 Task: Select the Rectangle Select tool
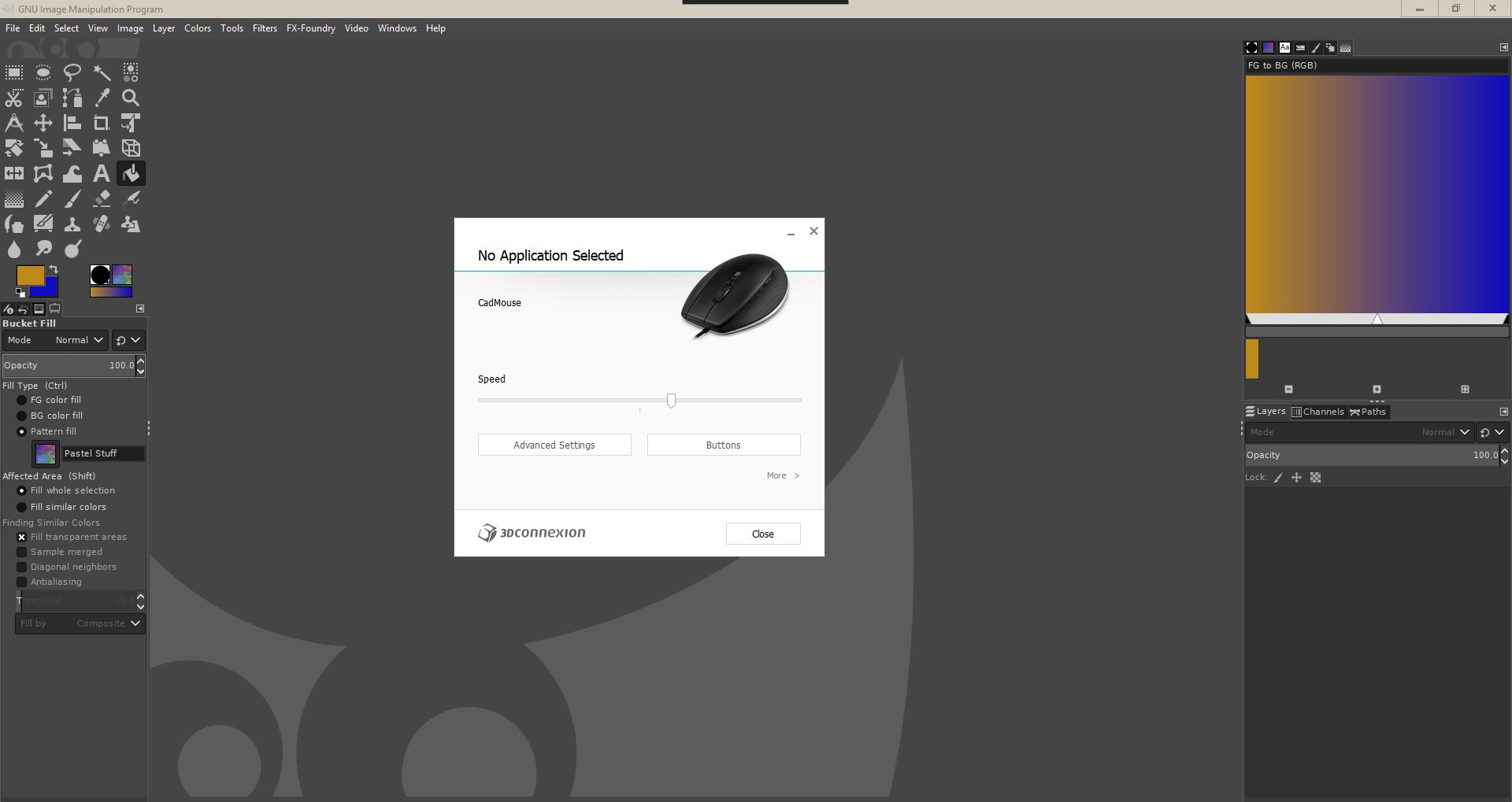click(x=14, y=72)
